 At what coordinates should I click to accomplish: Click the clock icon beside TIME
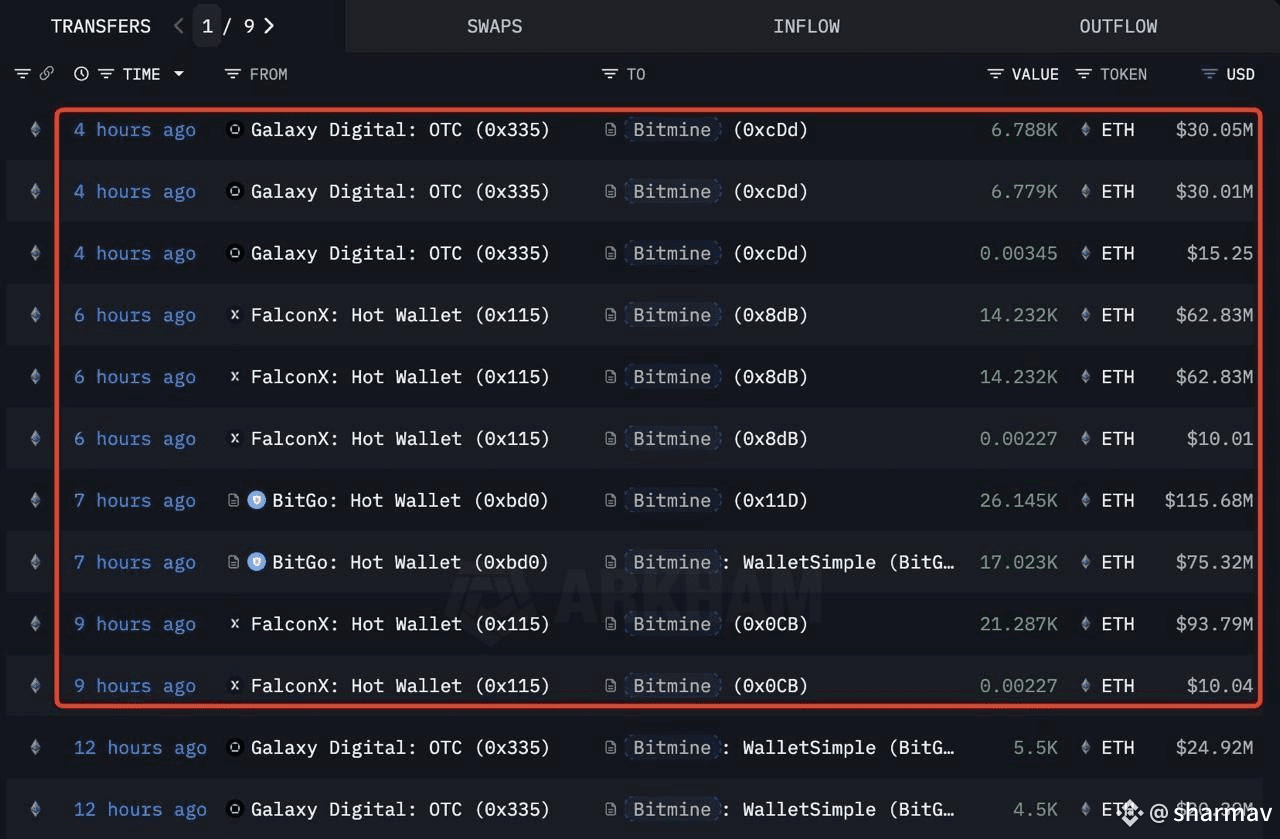pos(81,74)
